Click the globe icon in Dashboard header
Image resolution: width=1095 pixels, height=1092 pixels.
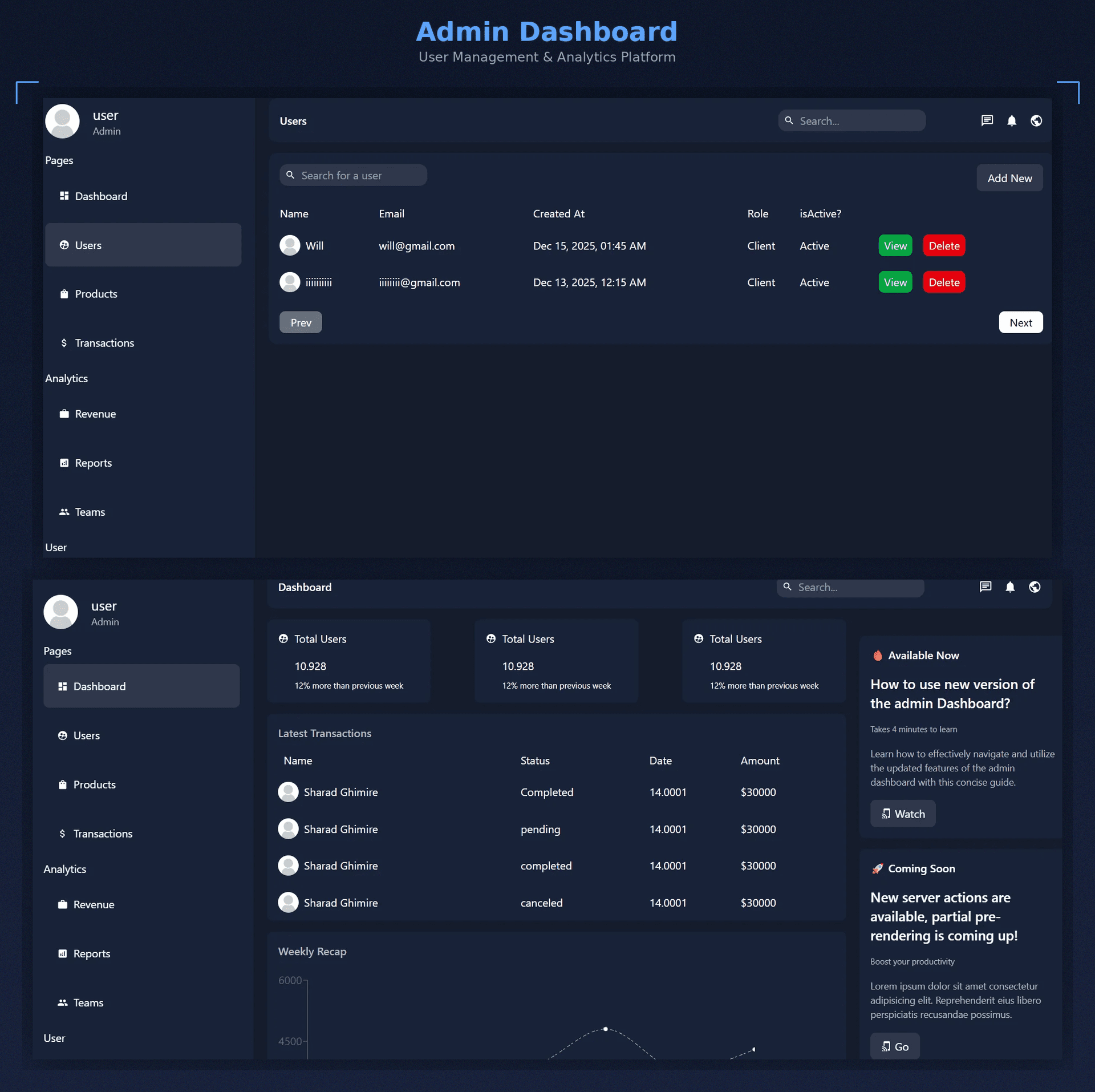[x=1034, y=587]
